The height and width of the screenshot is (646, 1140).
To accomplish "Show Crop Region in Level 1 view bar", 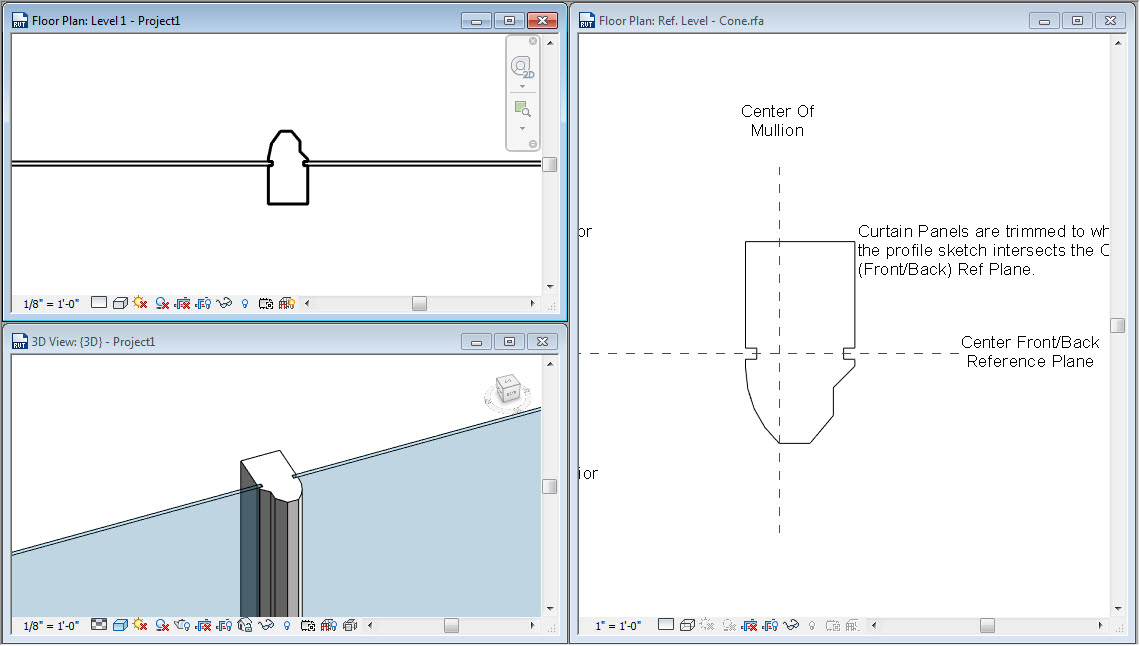I will pyautogui.click(x=204, y=303).
